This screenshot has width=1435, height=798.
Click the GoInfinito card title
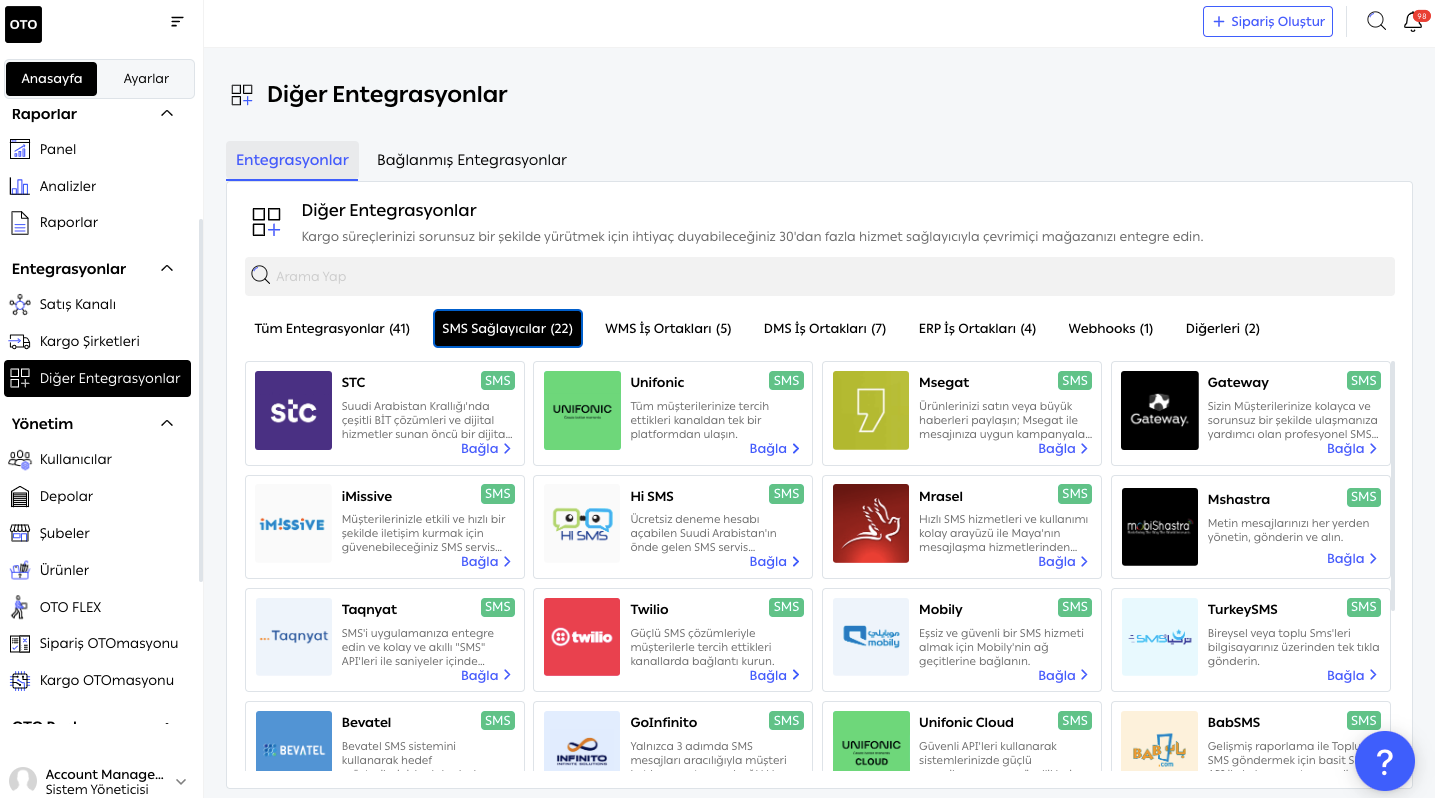pyautogui.click(x=664, y=722)
